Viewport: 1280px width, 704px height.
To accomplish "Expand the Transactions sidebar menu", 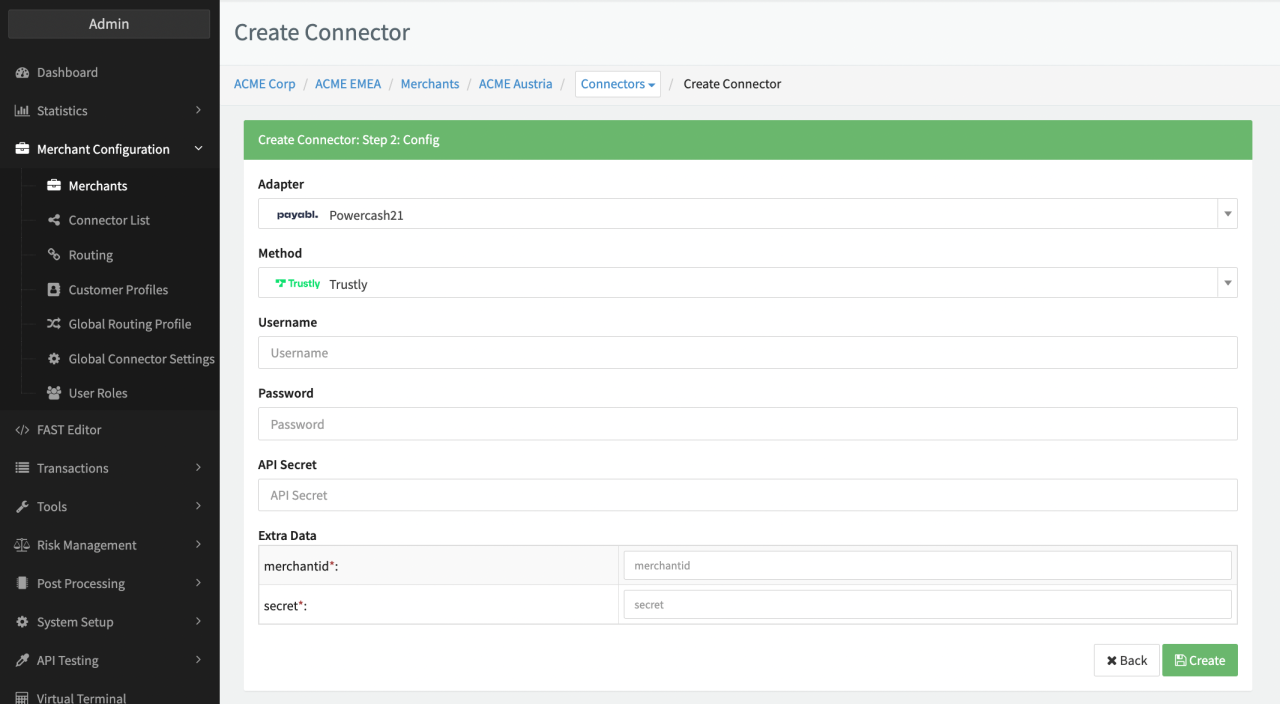I will tap(109, 468).
